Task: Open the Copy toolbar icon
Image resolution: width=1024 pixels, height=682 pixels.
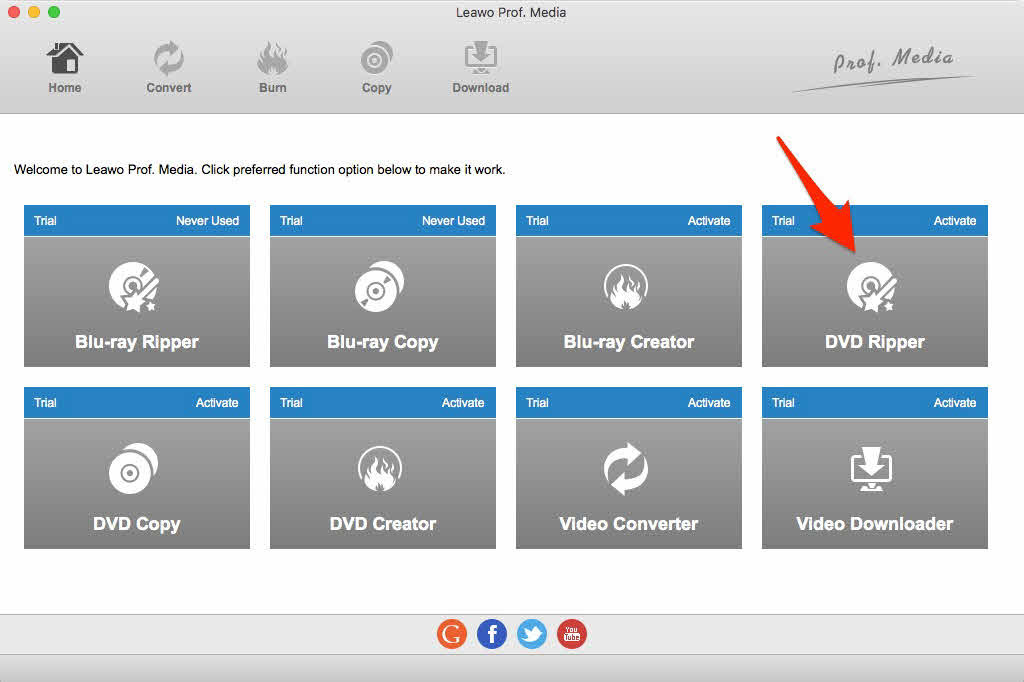Action: (377, 59)
